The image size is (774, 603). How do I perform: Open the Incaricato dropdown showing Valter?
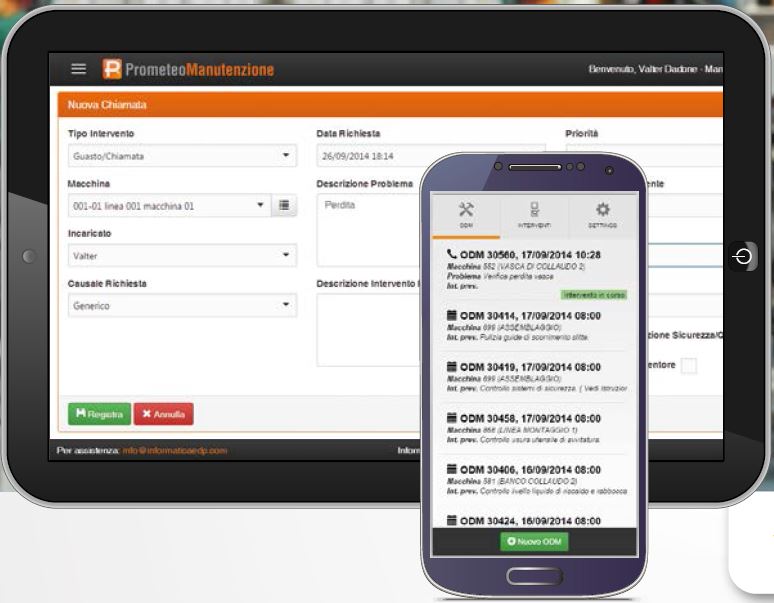point(182,256)
